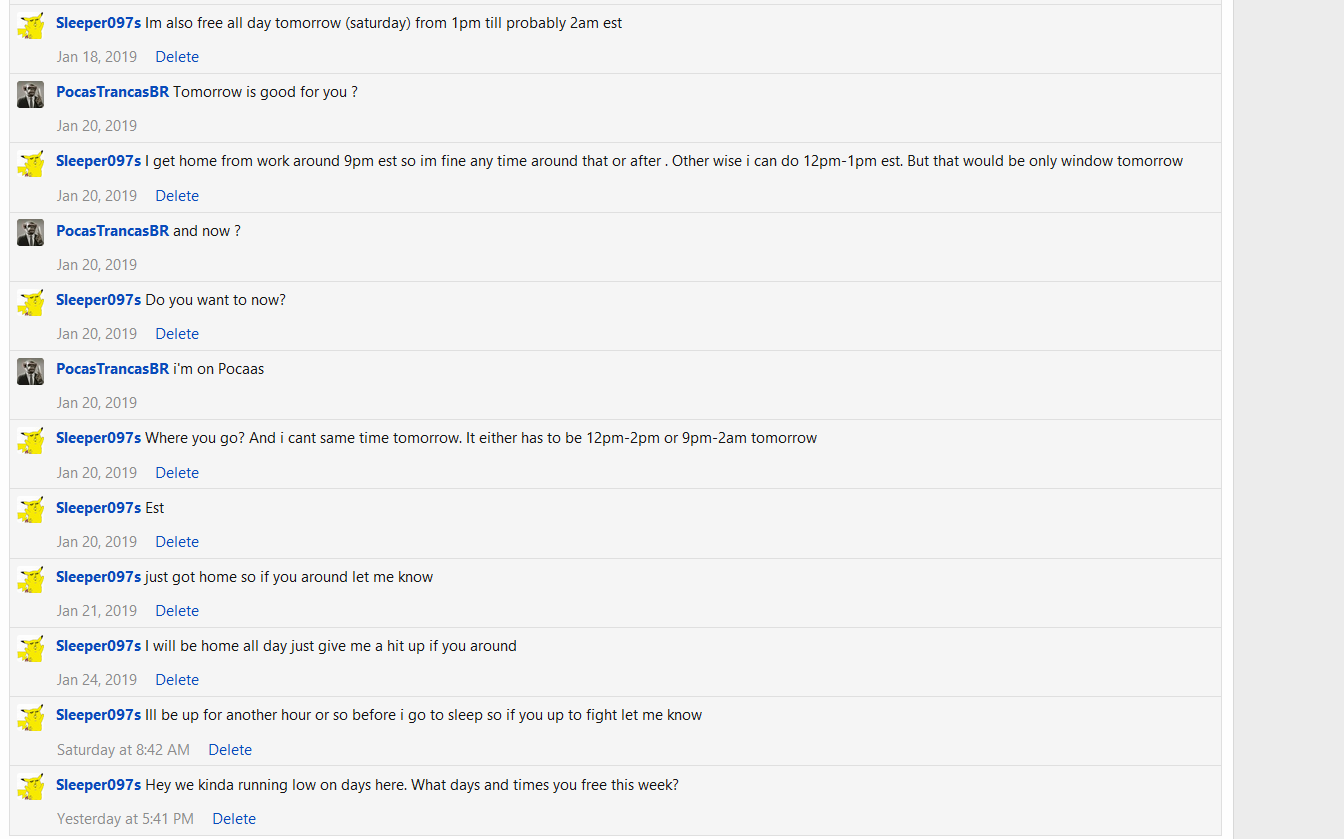This screenshot has height=839, width=1344.
Task: Click Sleeper097s Pikachu avatar on Jan 18 comment
Action: (x=31, y=25)
